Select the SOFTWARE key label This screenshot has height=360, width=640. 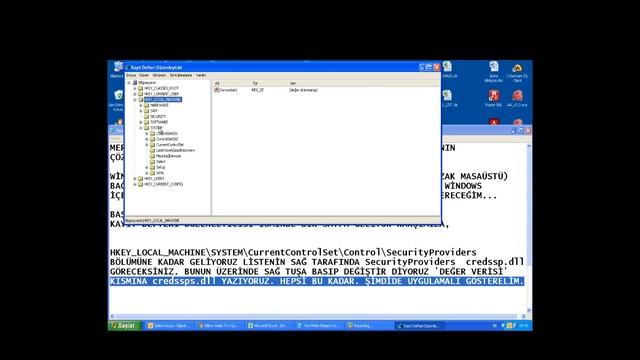pyautogui.click(x=159, y=122)
